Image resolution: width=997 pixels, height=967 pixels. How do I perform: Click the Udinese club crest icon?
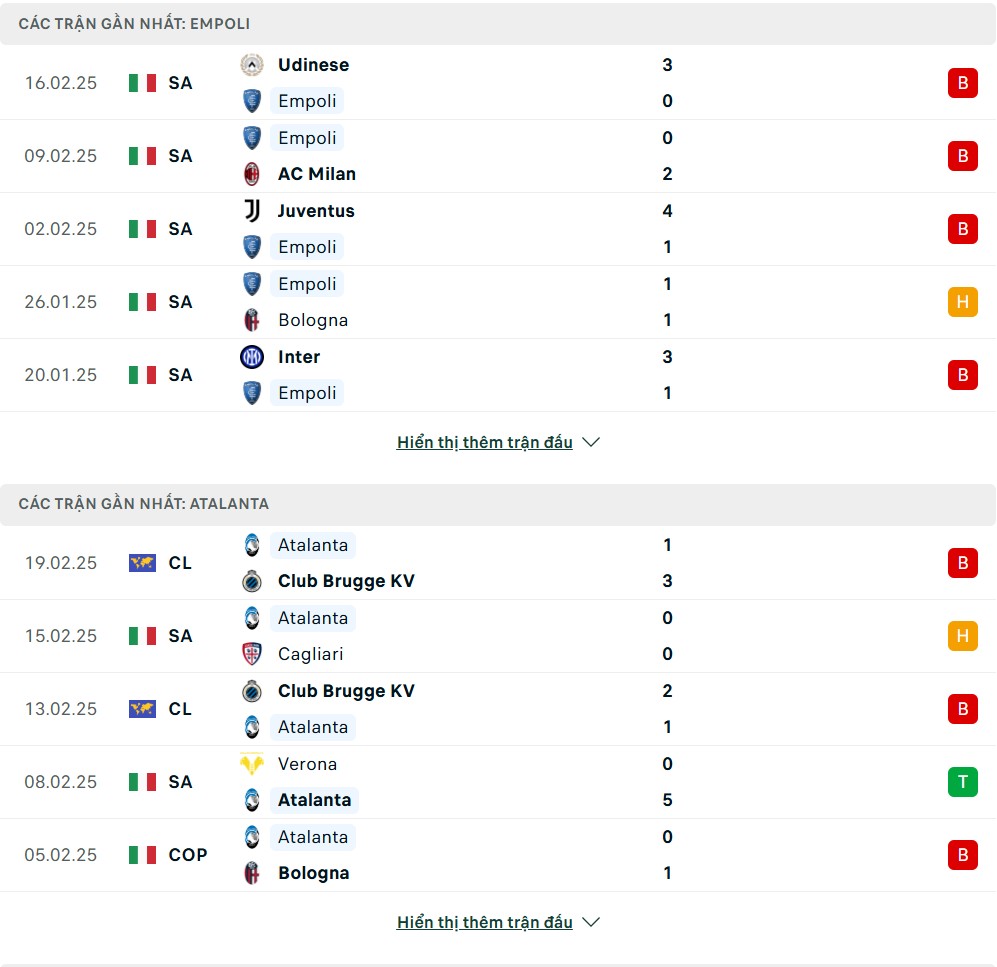coord(252,65)
